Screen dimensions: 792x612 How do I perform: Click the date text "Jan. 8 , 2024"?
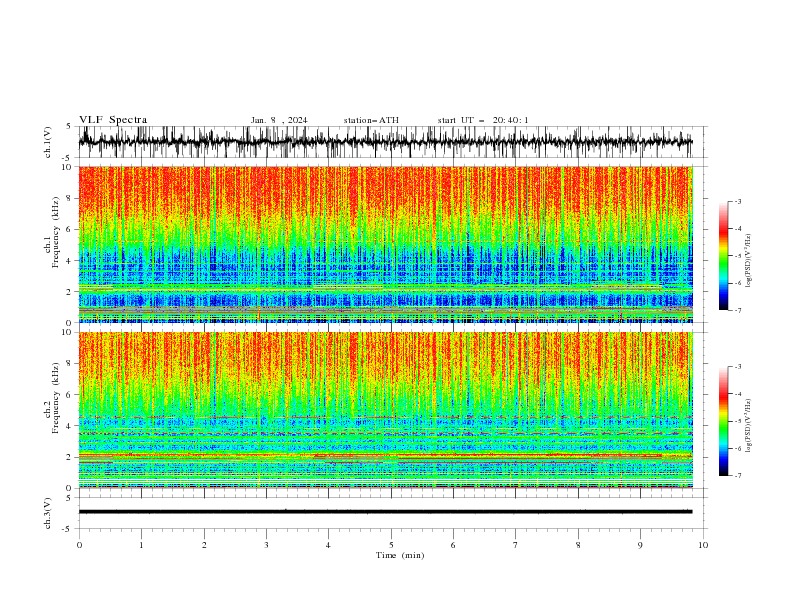[279, 120]
